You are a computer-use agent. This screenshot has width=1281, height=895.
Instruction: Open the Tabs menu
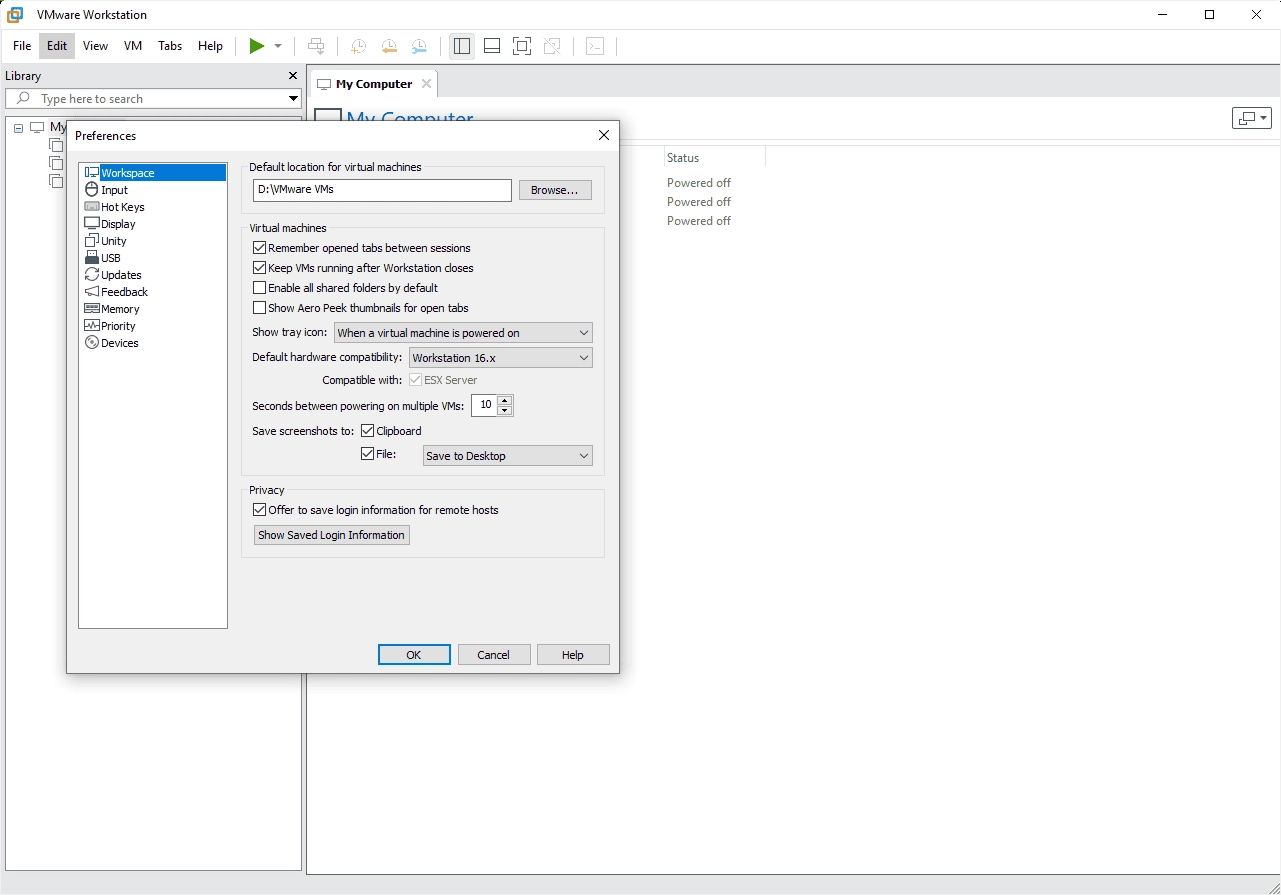170,46
